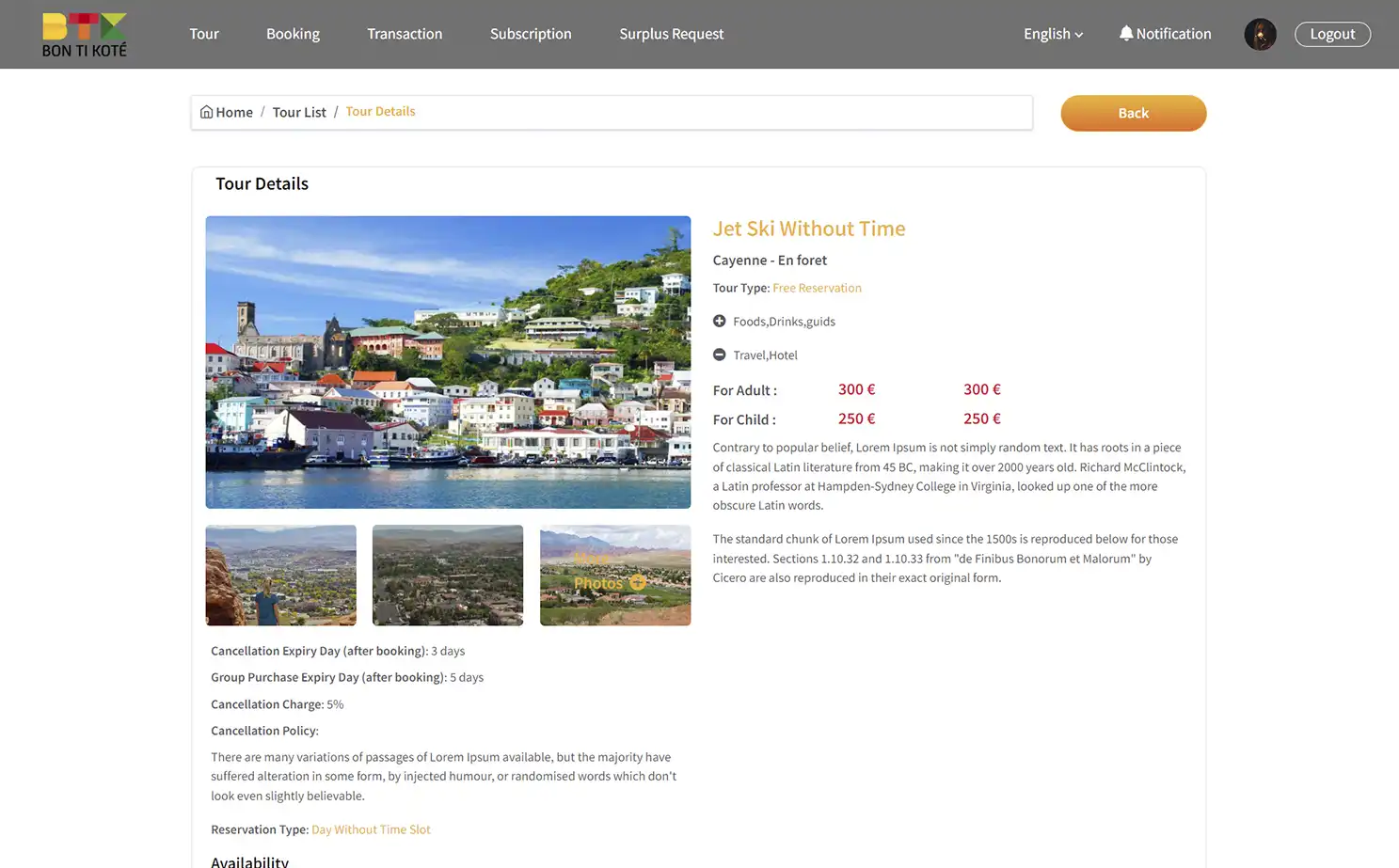Click the Tour Details breadcrumb
This screenshot has height=868, width=1399.
click(380, 111)
